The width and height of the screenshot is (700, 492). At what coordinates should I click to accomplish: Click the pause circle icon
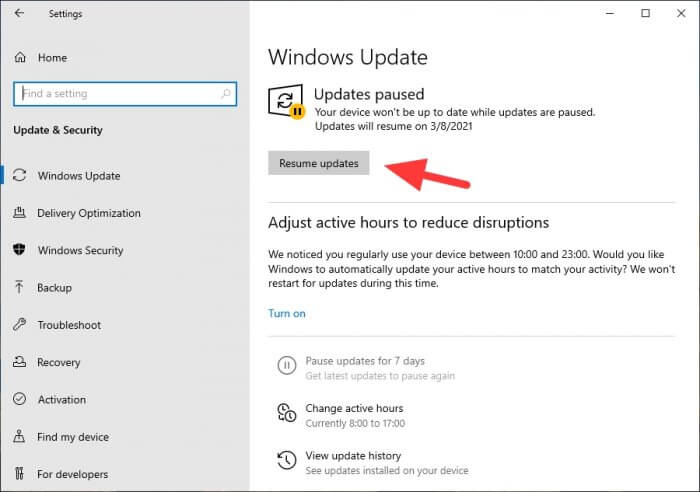pyautogui.click(x=287, y=366)
